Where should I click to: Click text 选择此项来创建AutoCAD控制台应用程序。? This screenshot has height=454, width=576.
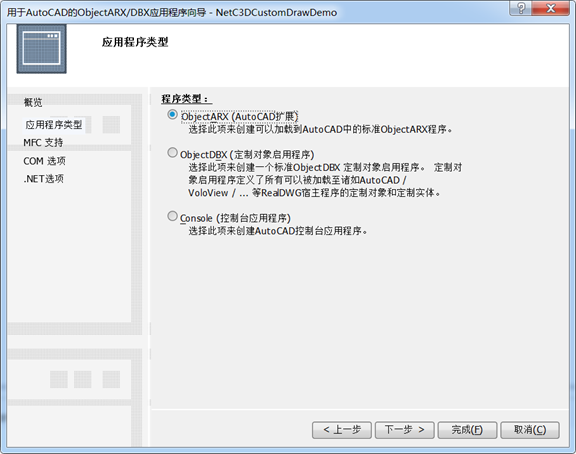pyautogui.click(x=278, y=231)
